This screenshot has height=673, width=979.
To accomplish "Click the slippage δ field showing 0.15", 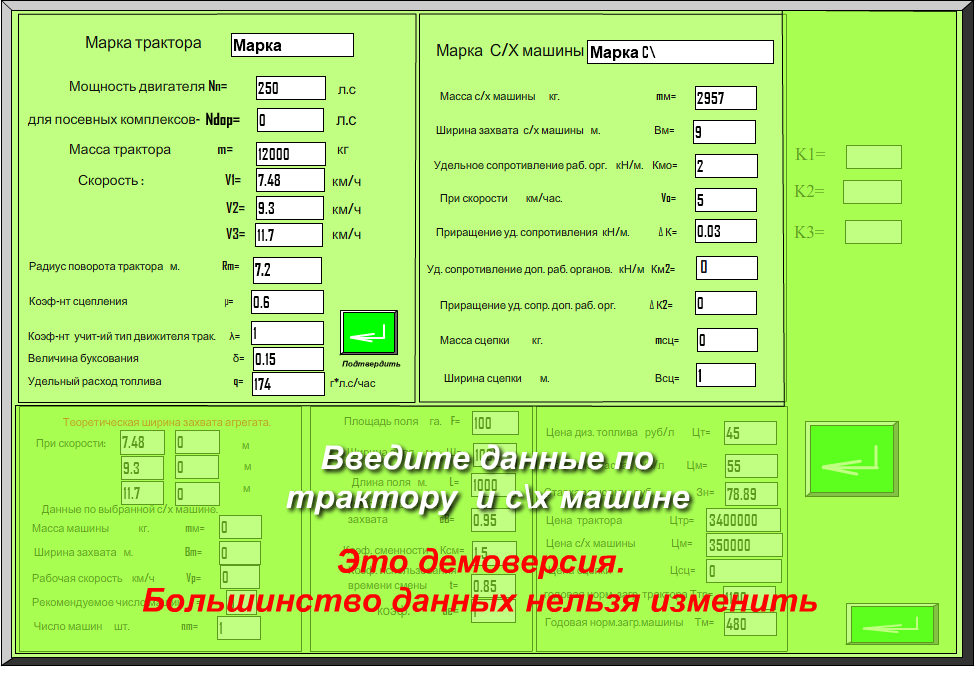I will tap(287, 358).
